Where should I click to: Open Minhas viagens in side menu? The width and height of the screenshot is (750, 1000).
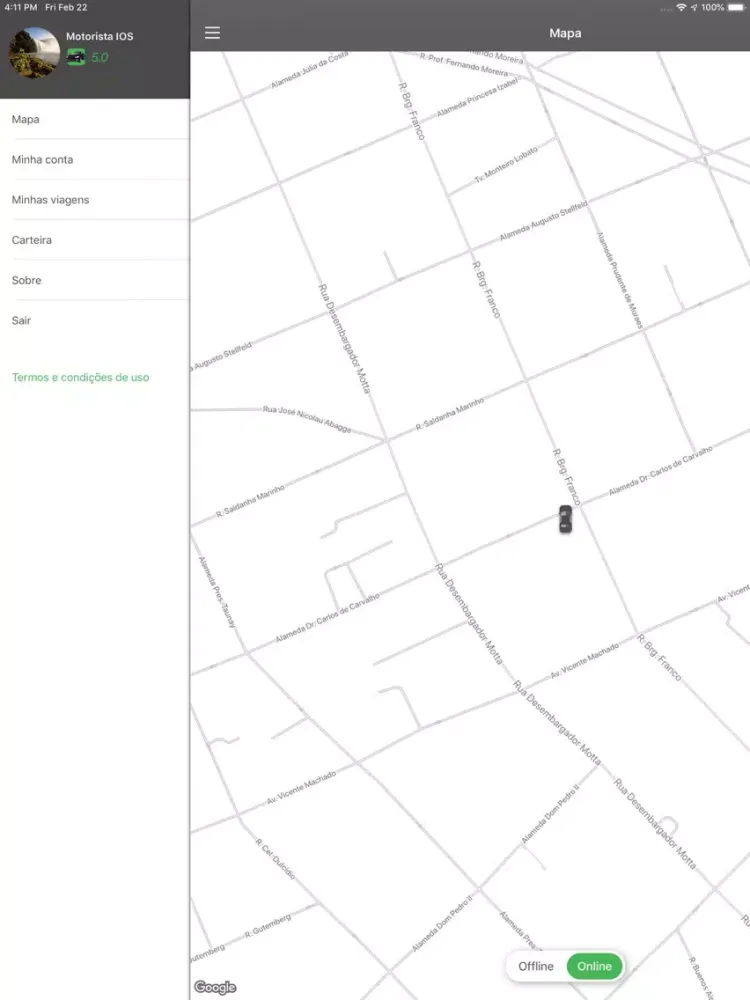point(94,200)
